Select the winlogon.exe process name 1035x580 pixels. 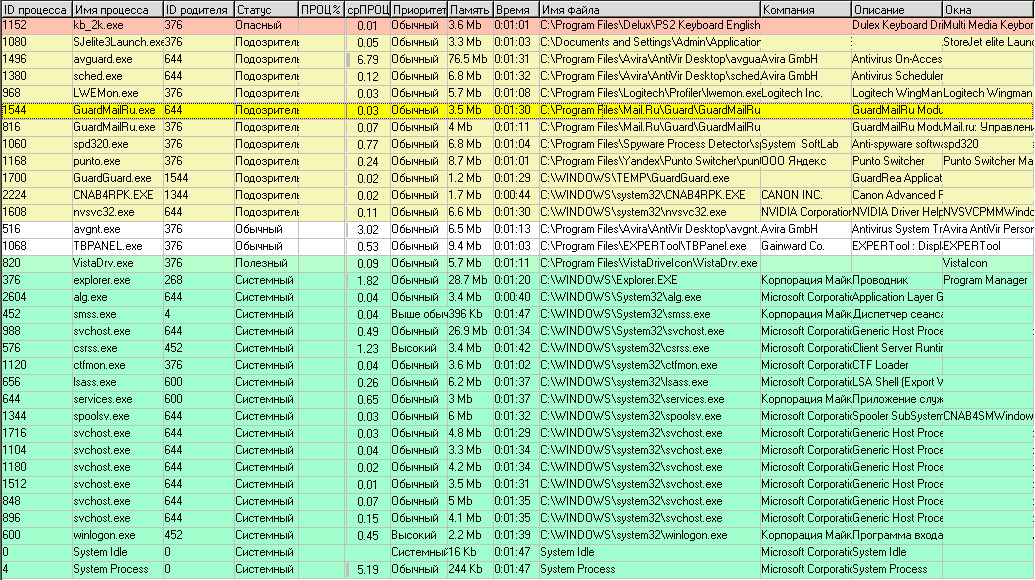click(x=104, y=536)
